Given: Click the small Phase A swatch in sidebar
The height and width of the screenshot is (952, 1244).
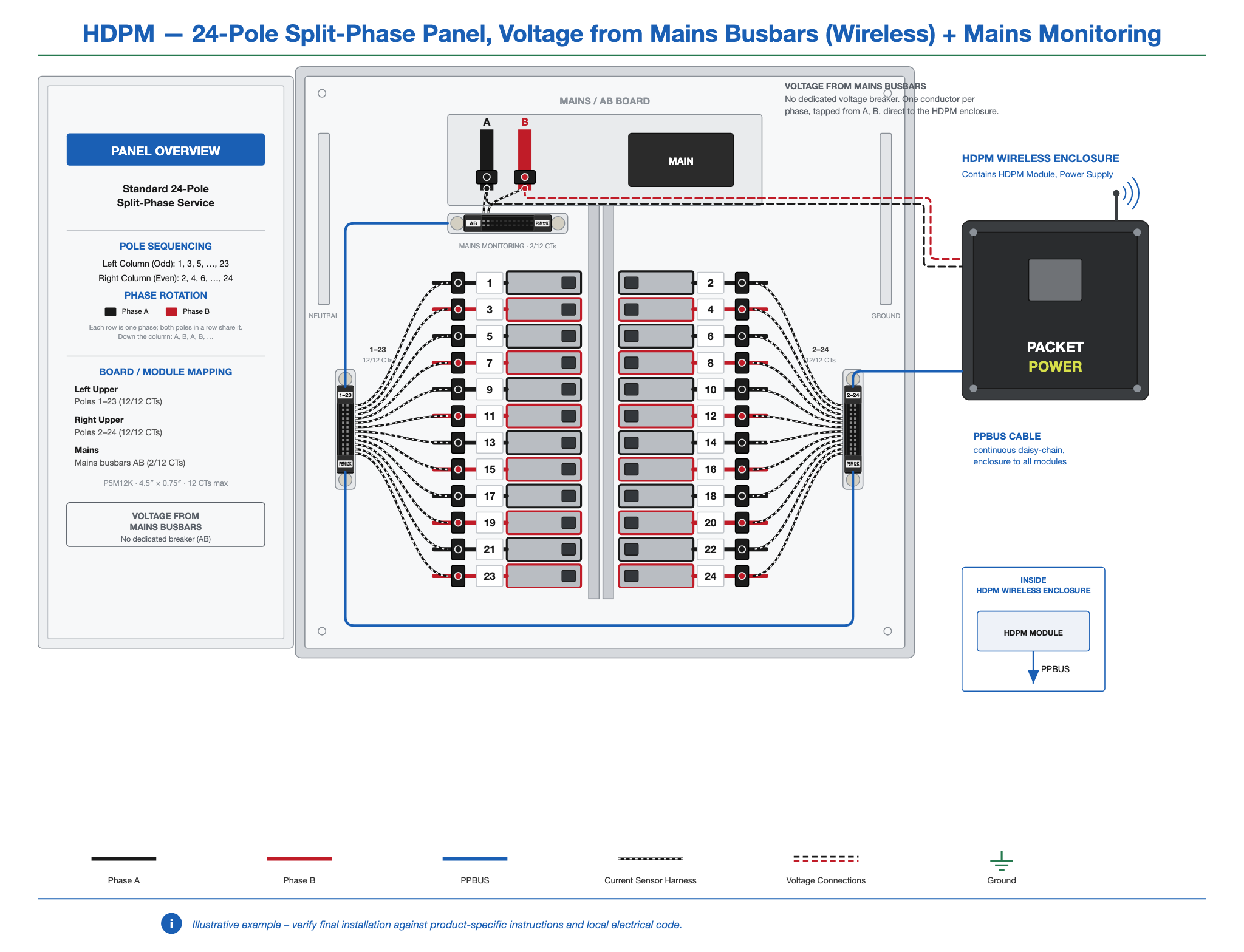Looking at the screenshot, I should [111, 311].
